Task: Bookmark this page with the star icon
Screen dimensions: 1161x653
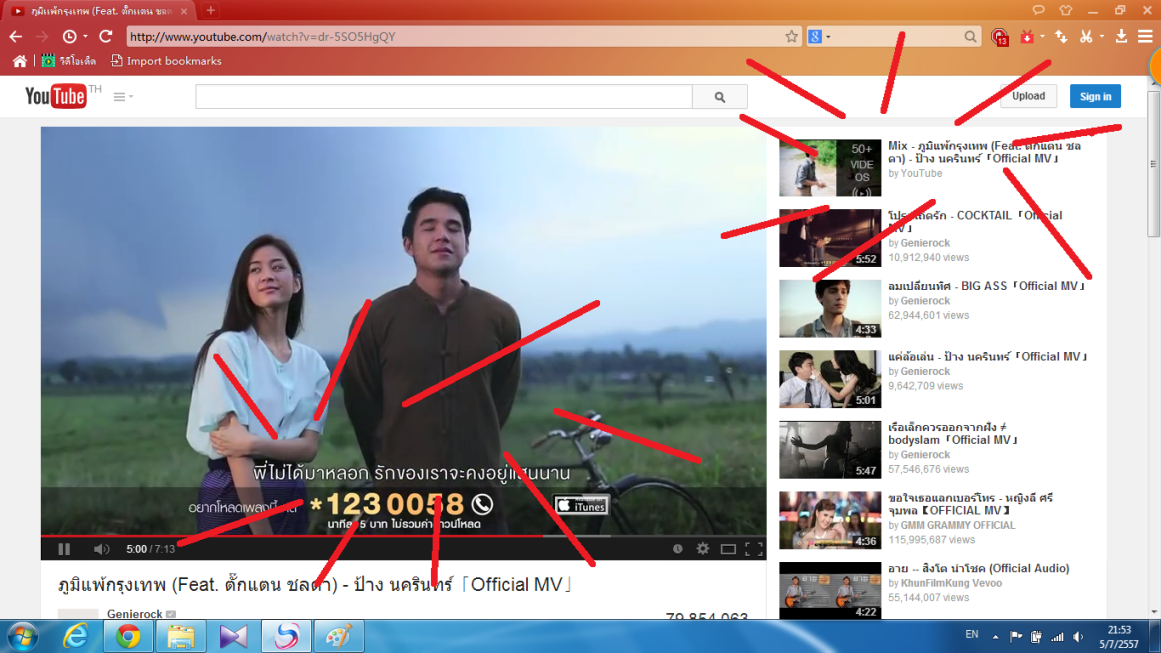Action: point(792,36)
